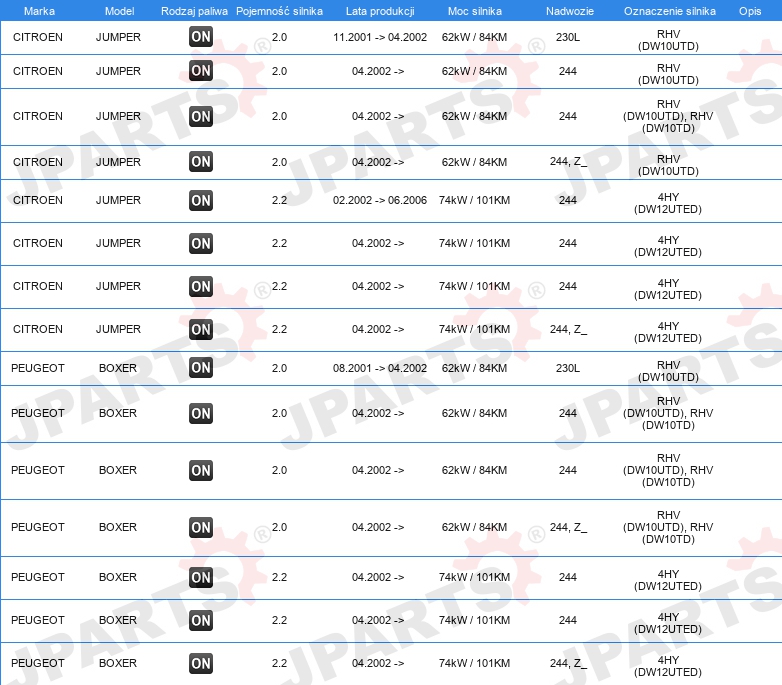Click the Moc silnika column header
Screen dimensions: 782x685
[x=474, y=11]
